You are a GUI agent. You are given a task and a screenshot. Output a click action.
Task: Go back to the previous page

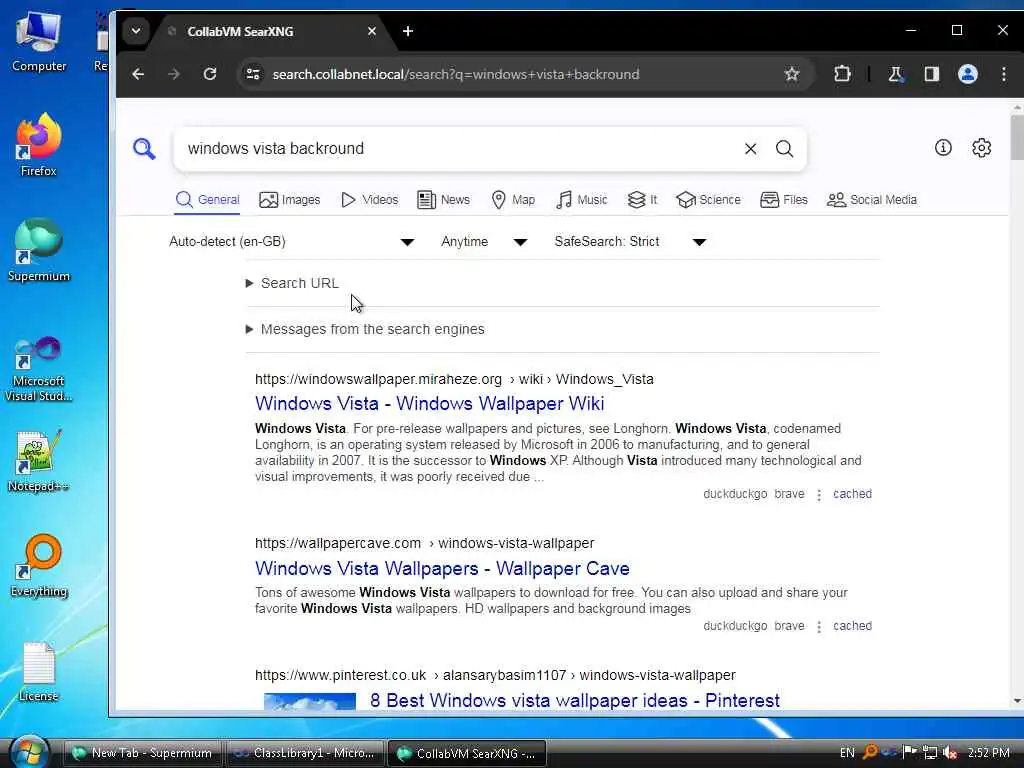pos(138,74)
